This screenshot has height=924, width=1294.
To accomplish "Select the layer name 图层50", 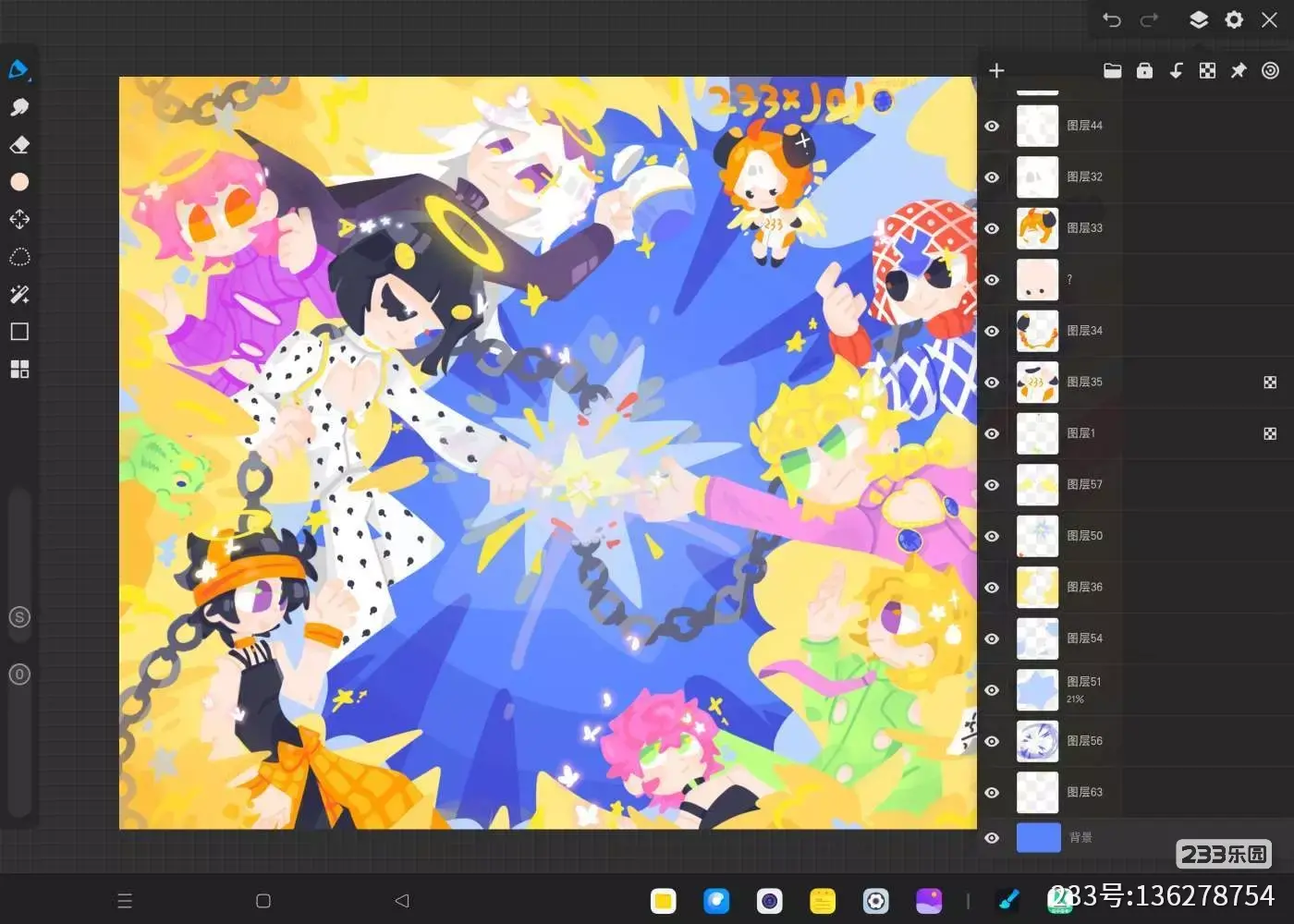I will [x=1084, y=536].
